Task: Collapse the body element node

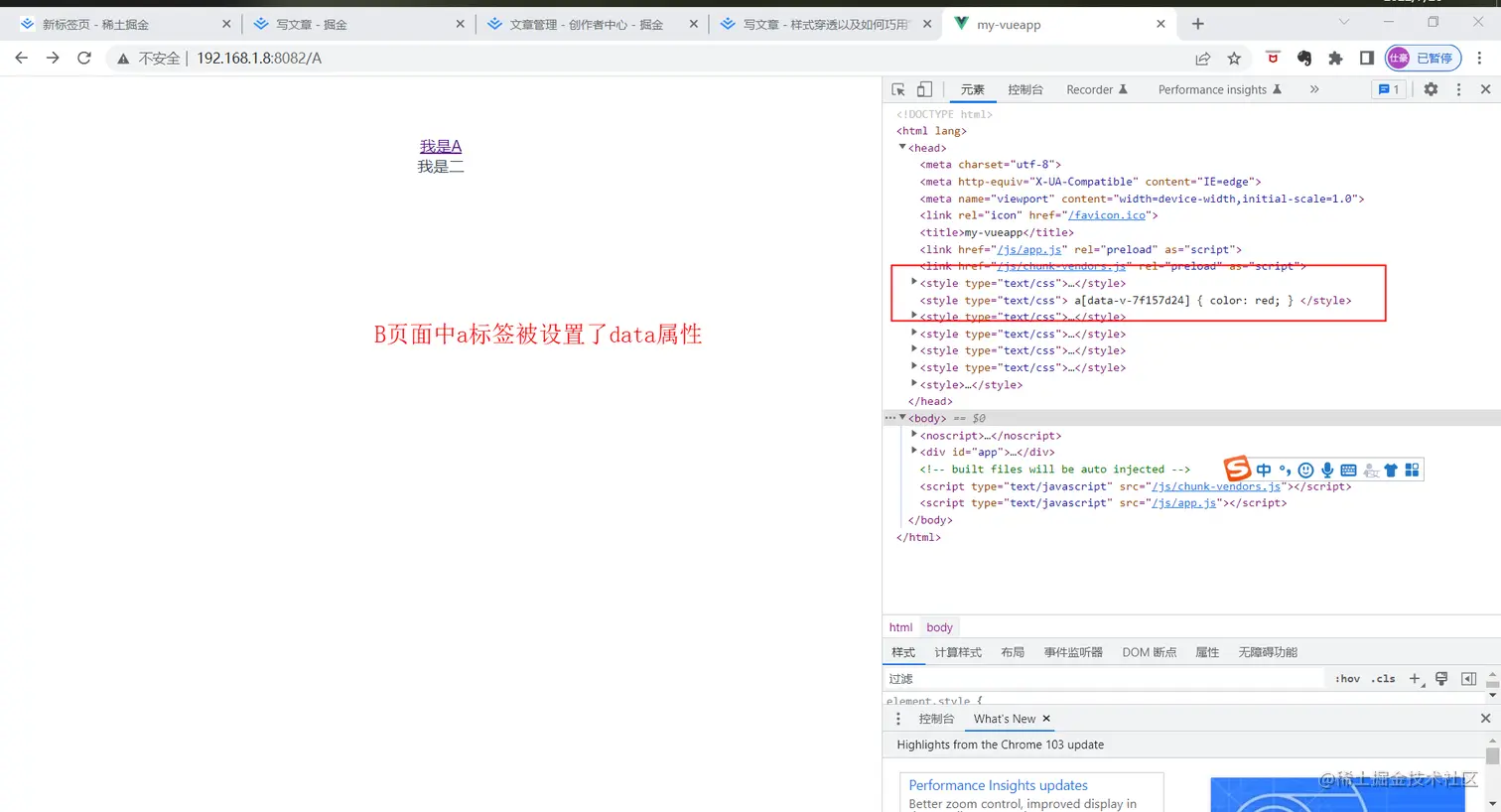Action: [902, 418]
